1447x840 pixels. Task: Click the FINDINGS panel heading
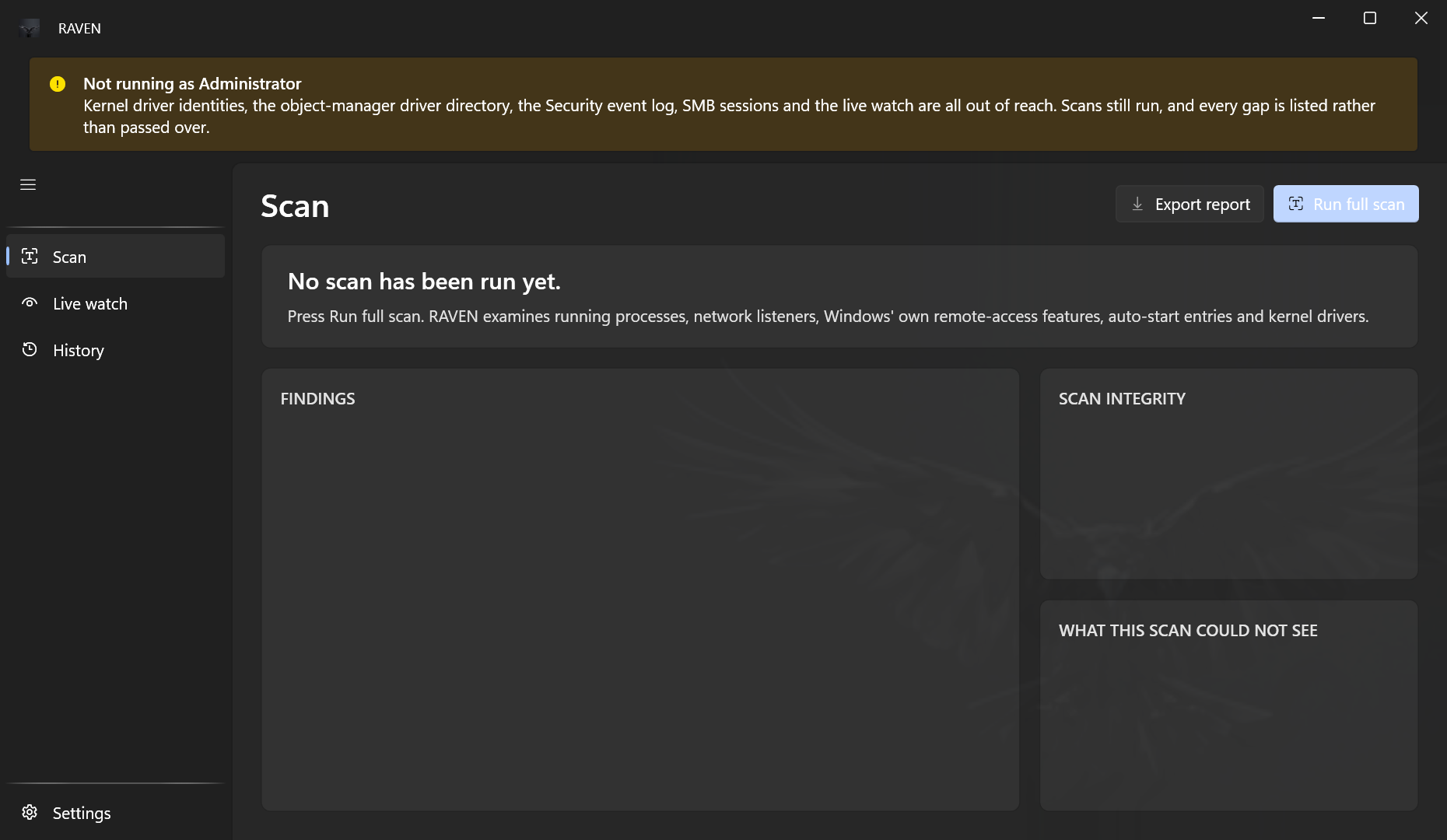coord(317,398)
